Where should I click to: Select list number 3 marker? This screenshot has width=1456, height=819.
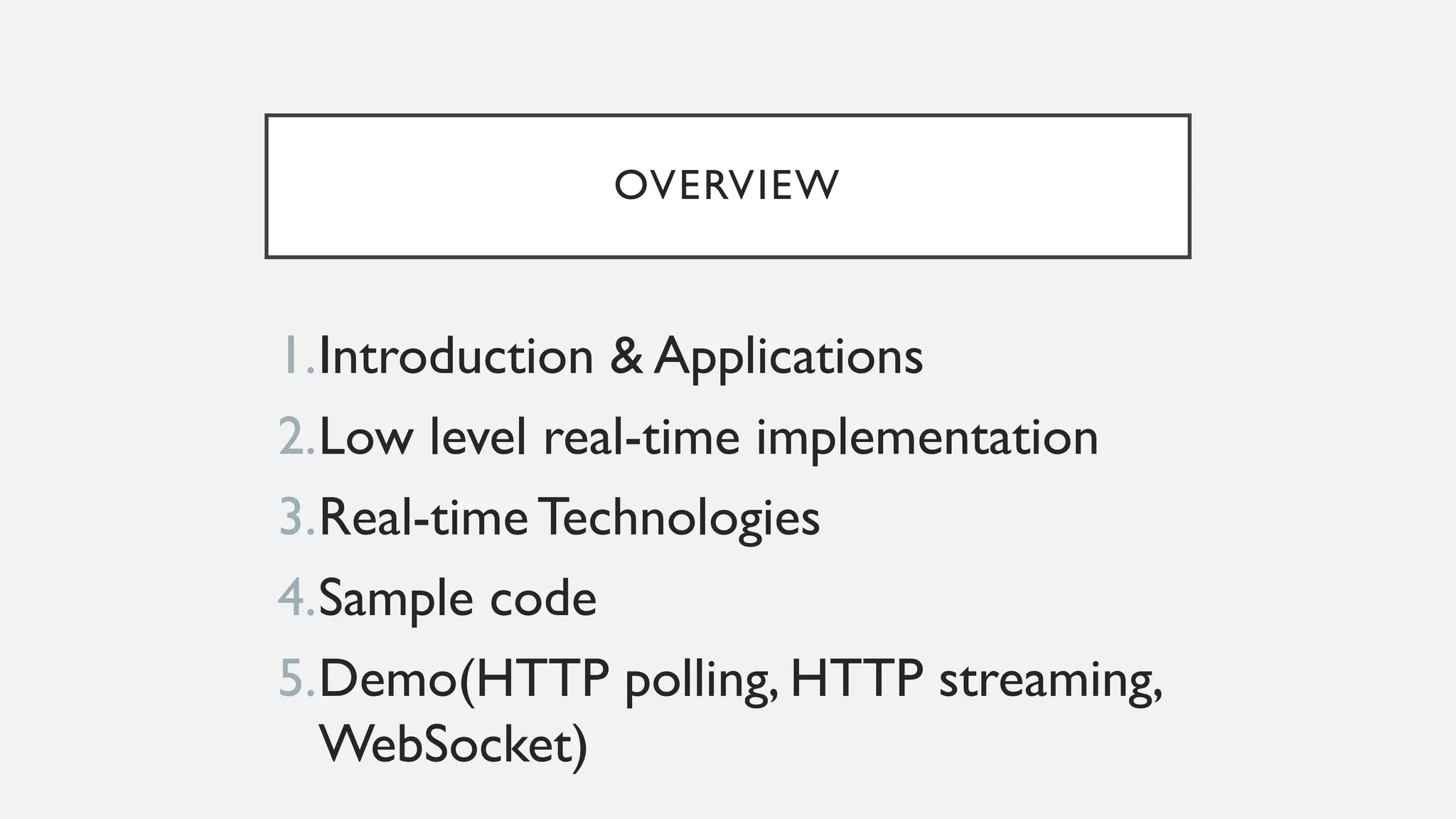click(x=296, y=517)
